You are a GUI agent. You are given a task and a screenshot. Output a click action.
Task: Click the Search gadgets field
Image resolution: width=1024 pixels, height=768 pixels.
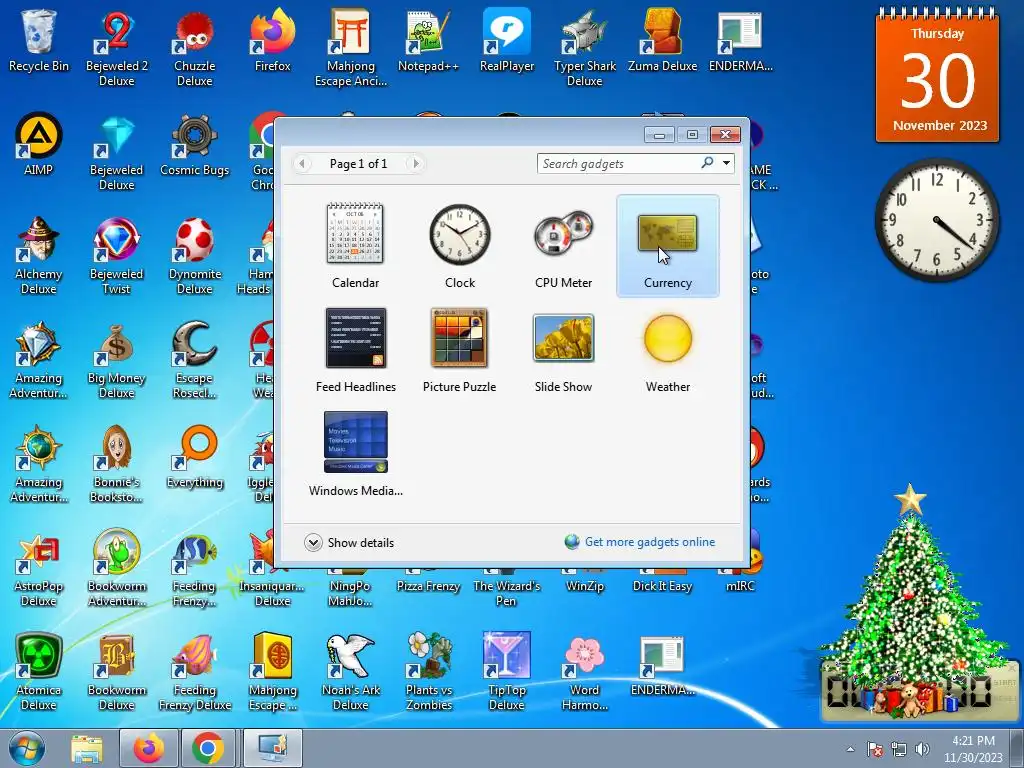tap(617, 164)
